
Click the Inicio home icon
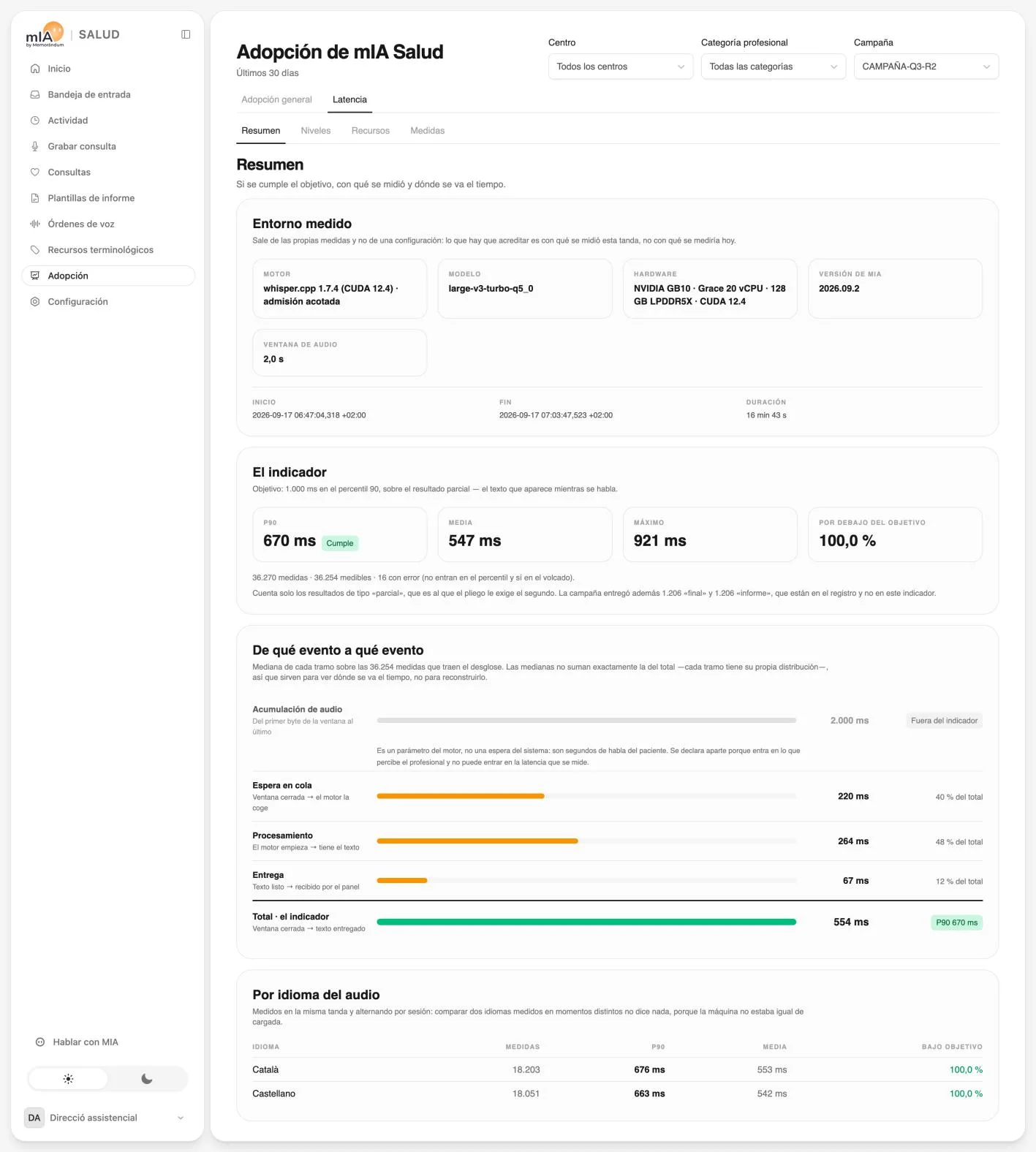tap(35, 69)
